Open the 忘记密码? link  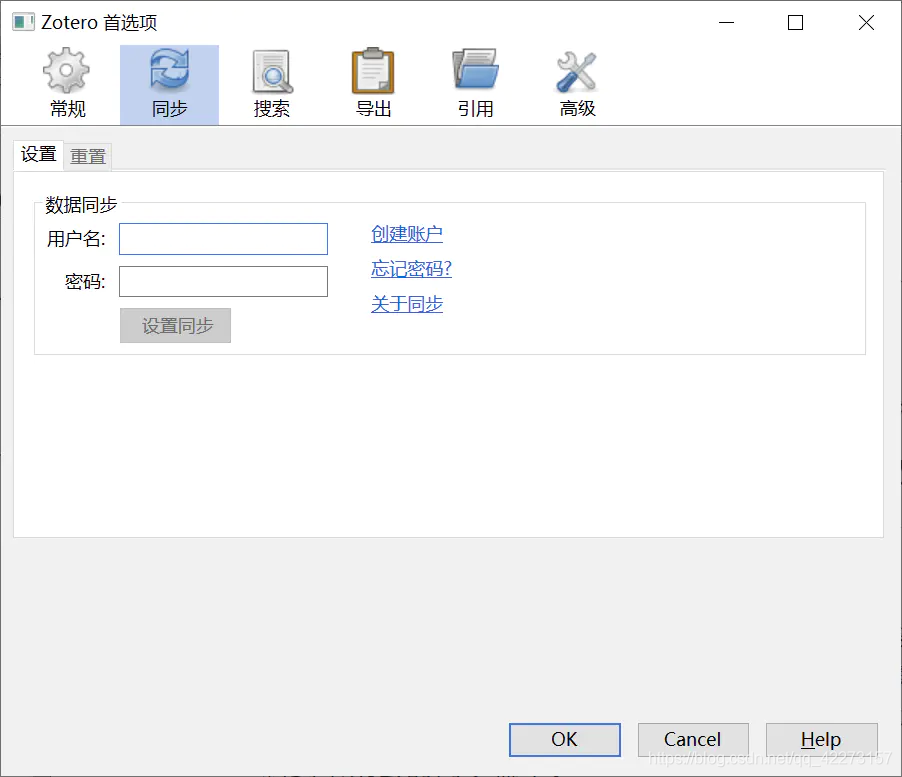click(411, 269)
